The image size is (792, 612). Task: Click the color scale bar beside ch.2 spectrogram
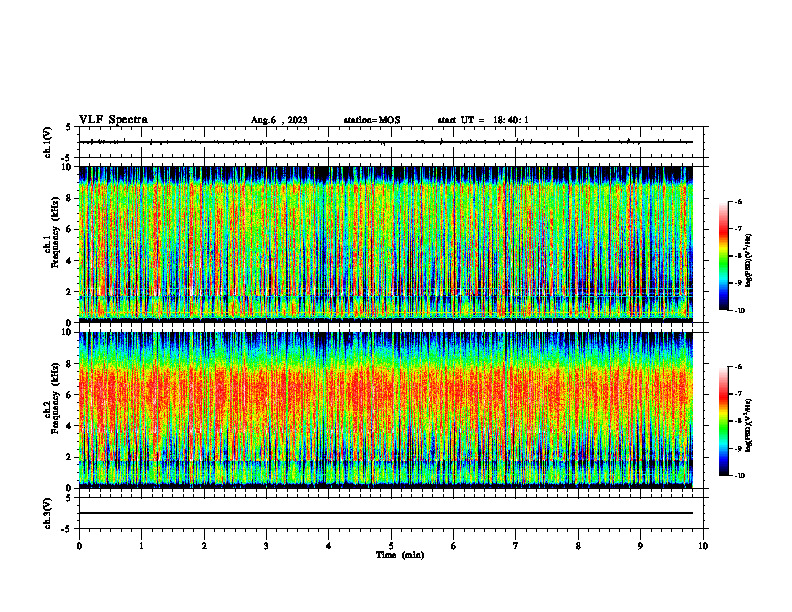tap(723, 421)
